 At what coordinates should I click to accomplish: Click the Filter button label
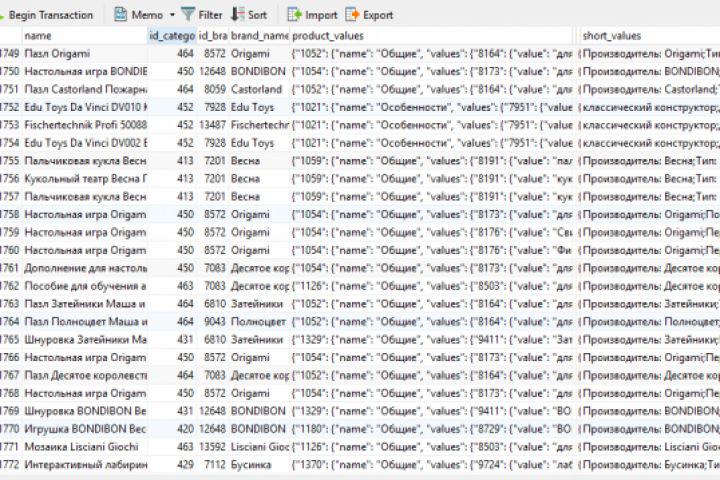click(210, 15)
